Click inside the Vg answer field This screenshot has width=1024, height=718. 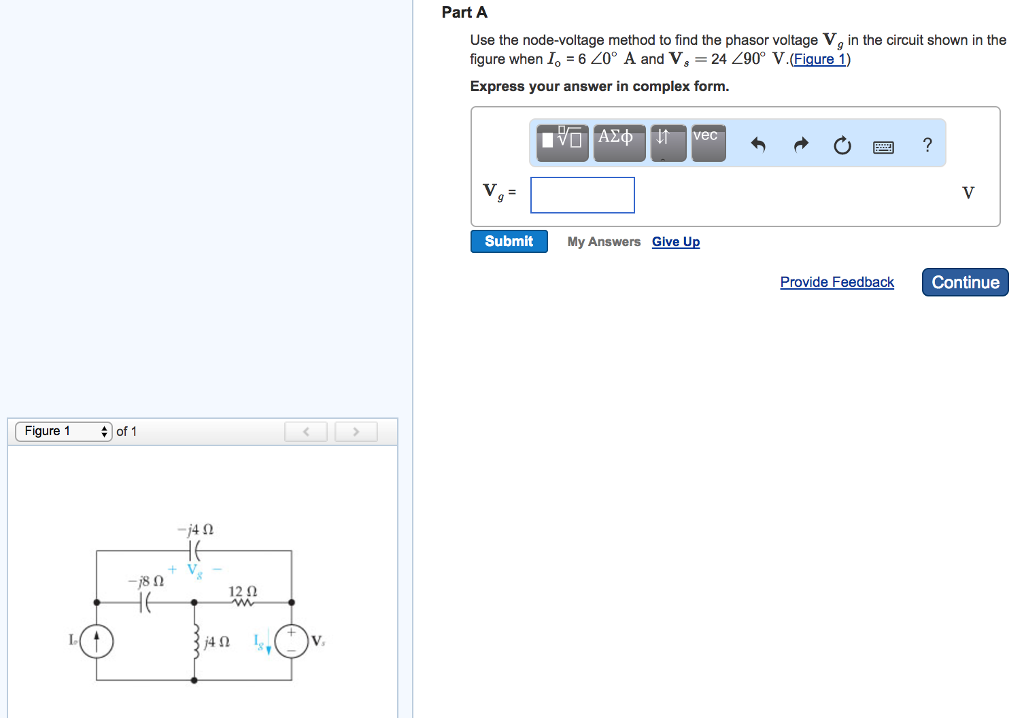582,194
